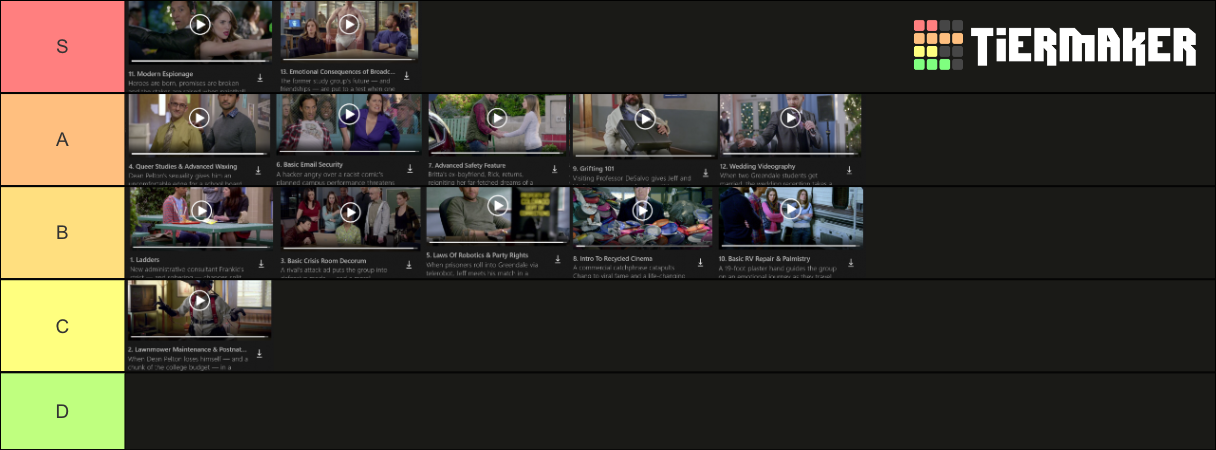Screen dimensions: 1216x450
Task: Download the Wedding Videography episode
Action: (x=850, y=170)
